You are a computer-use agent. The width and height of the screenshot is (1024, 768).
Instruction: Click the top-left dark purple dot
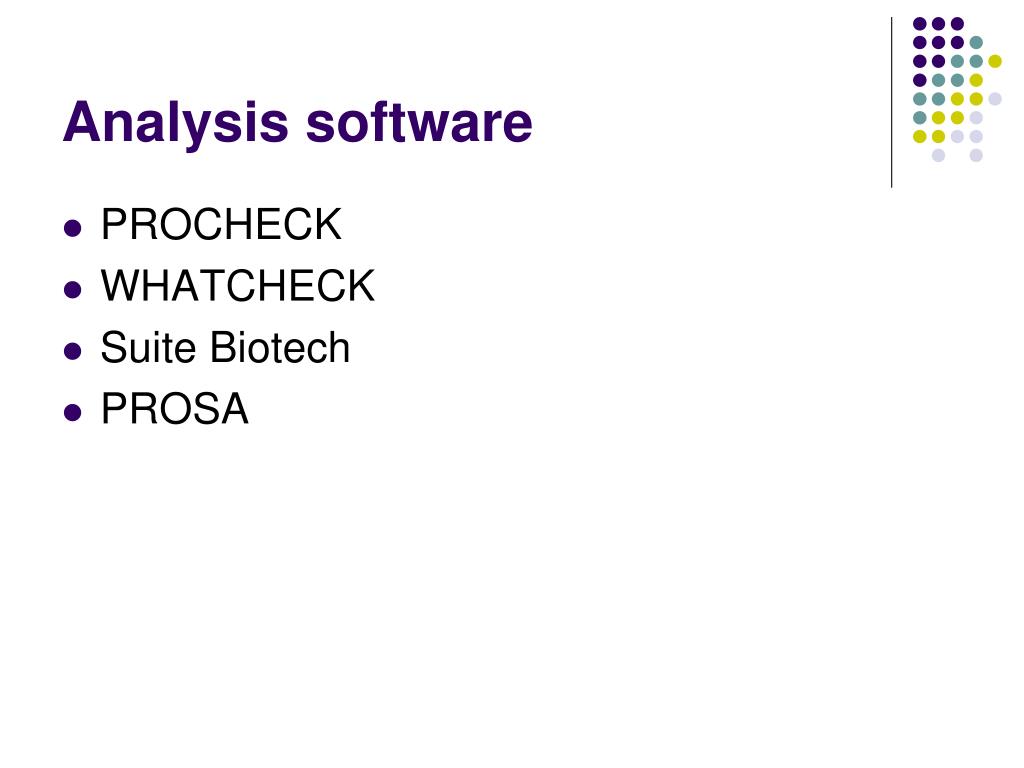920,24
